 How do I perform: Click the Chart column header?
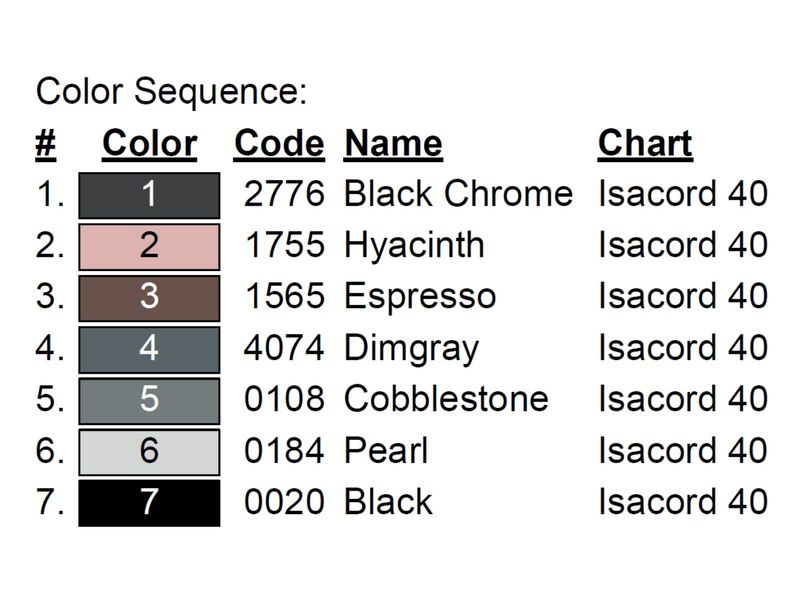click(x=645, y=144)
